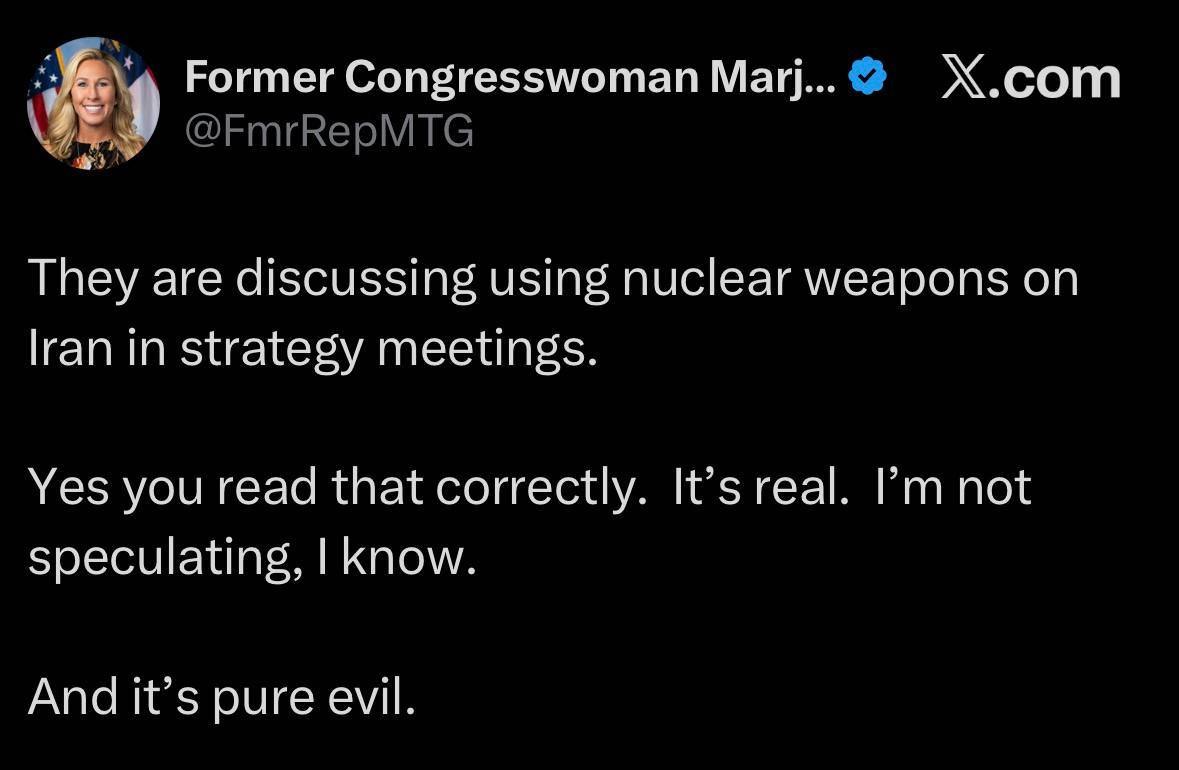The height and width of the screenshot is (770, 1179).
Task: Click the blue verified checkmark badge
Action: coord(868,76)
